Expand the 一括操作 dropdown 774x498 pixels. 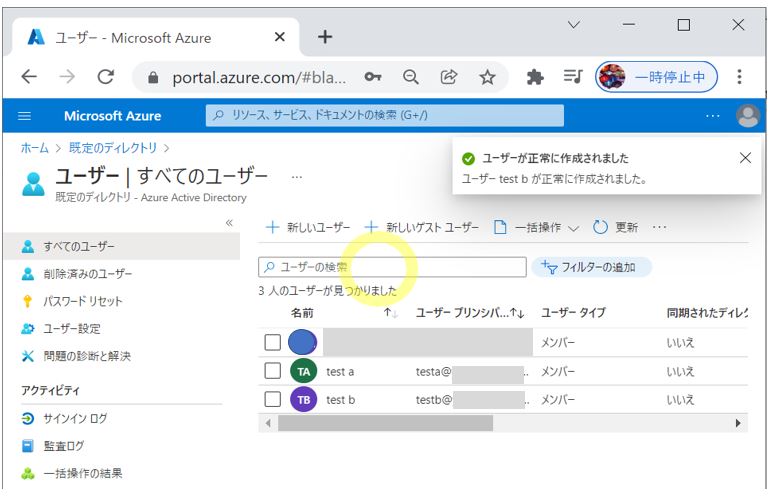[x=536, y=227]
